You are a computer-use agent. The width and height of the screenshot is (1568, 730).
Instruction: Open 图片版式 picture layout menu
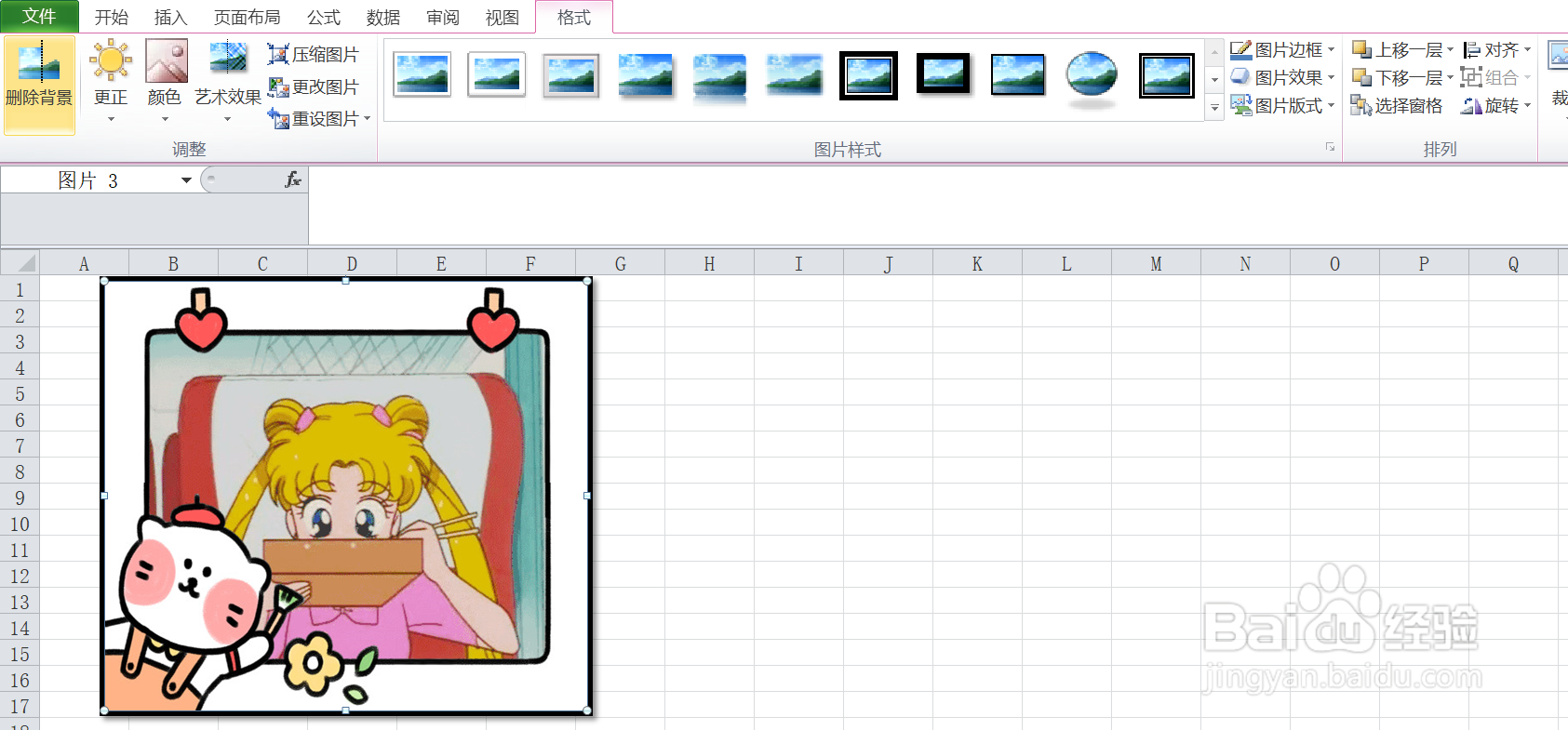(x=1282, y=106)
